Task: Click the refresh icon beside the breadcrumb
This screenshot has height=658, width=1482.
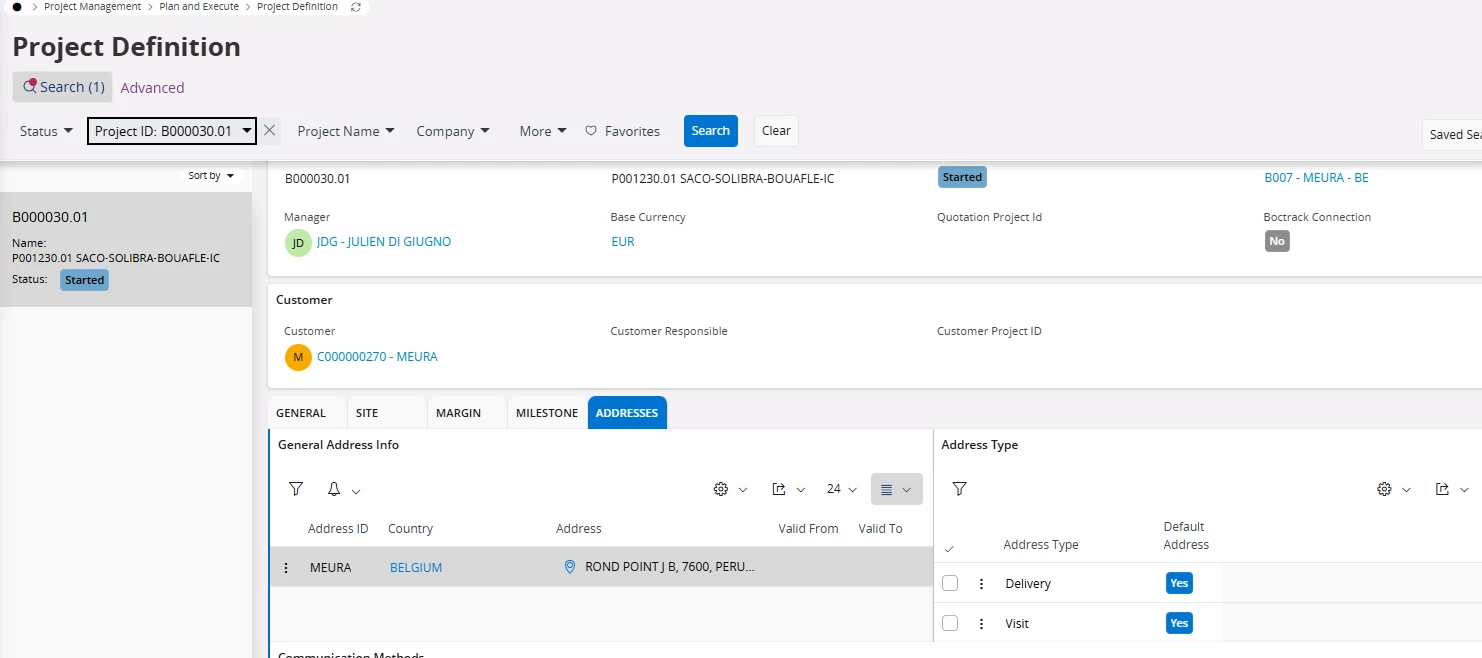Action: [356, 7]
